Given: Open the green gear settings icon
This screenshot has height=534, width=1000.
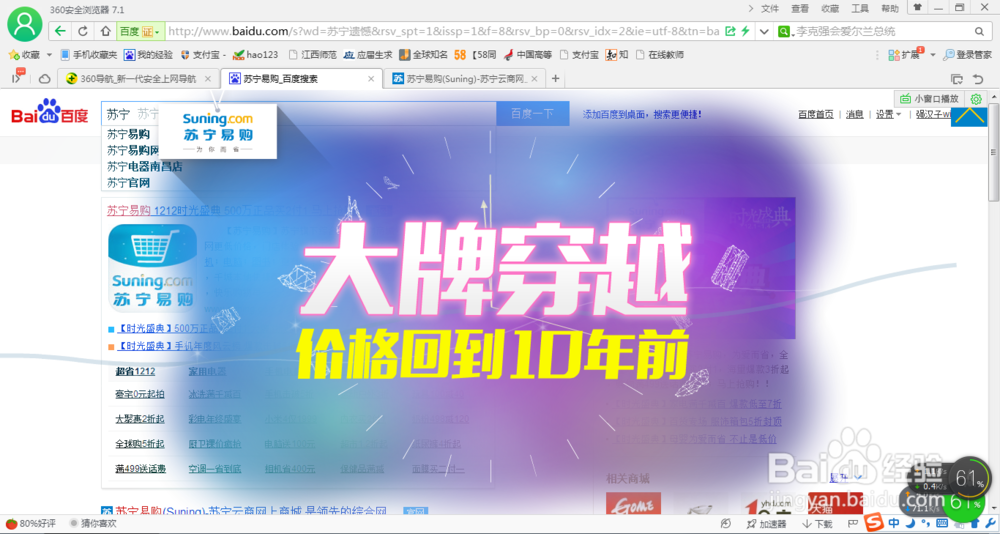Looking at the screenshot, I should (975, 99).
